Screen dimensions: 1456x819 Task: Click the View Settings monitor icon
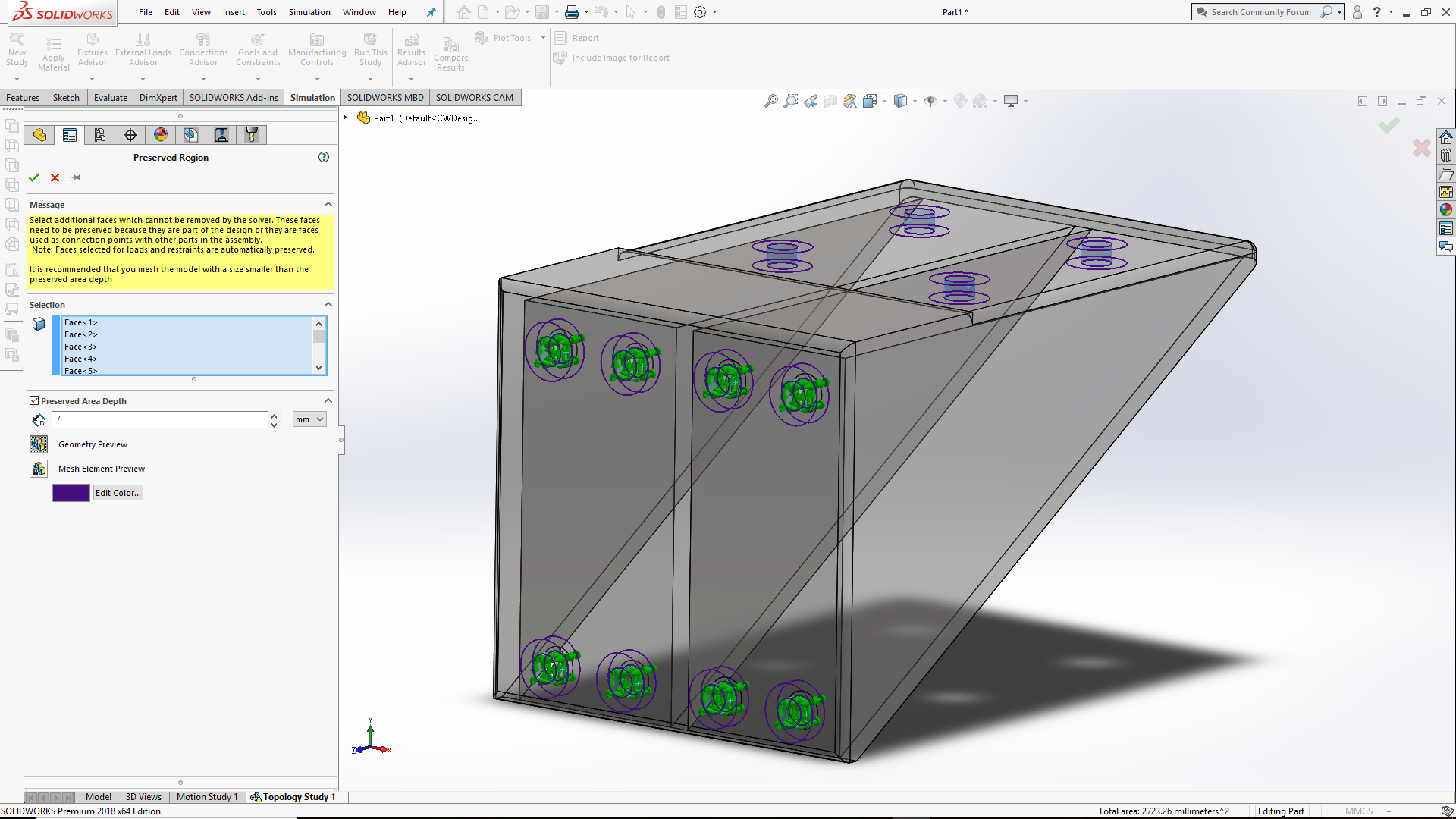pyautogui.click(x=1011, y=101)
